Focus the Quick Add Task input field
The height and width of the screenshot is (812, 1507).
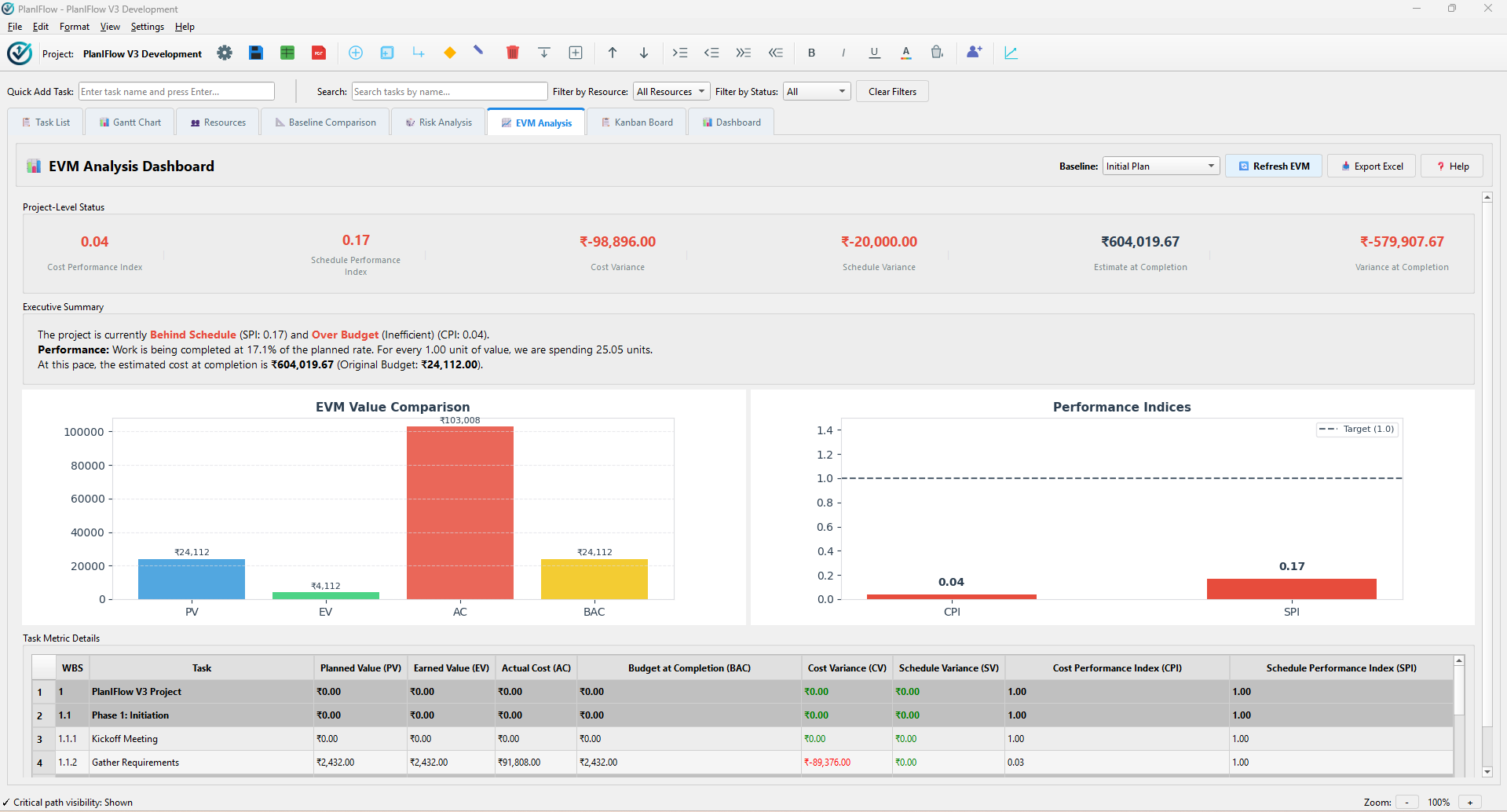(177, 92)
